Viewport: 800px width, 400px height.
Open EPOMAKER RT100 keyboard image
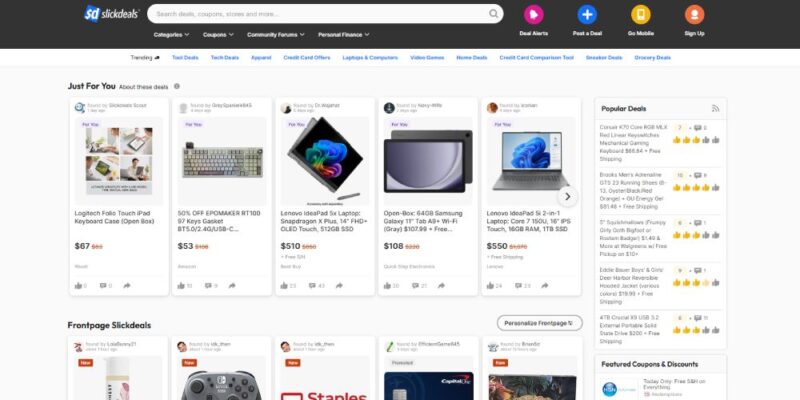(x=222, y=161)
